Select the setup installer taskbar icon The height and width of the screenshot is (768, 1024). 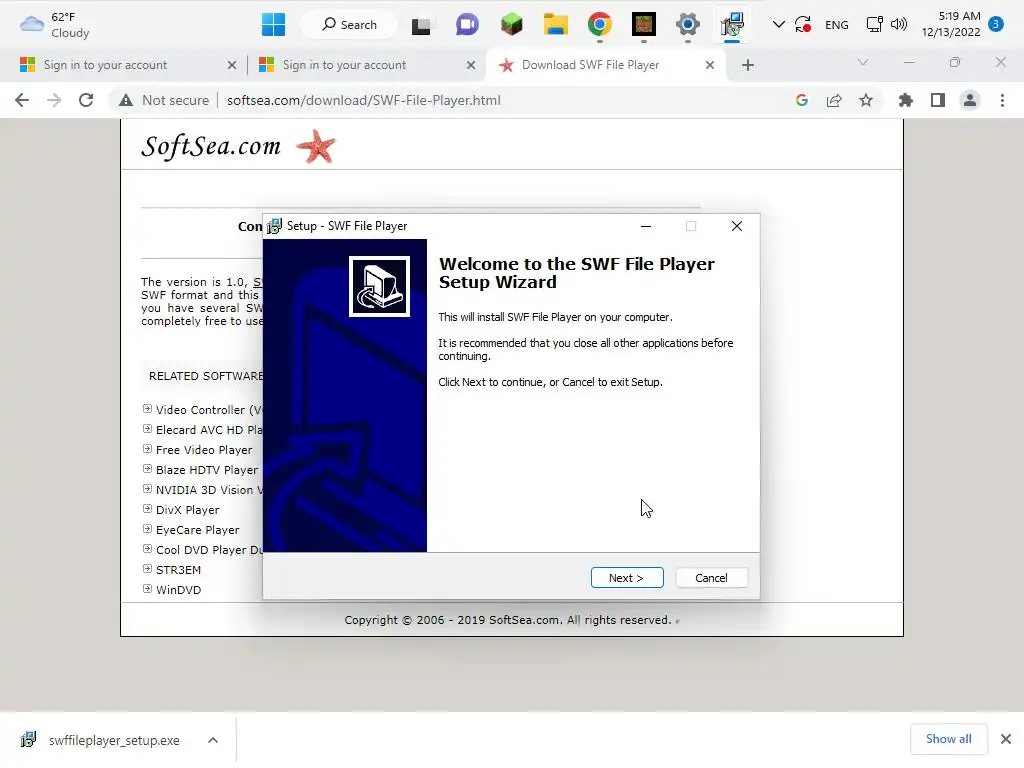[732, 25]
